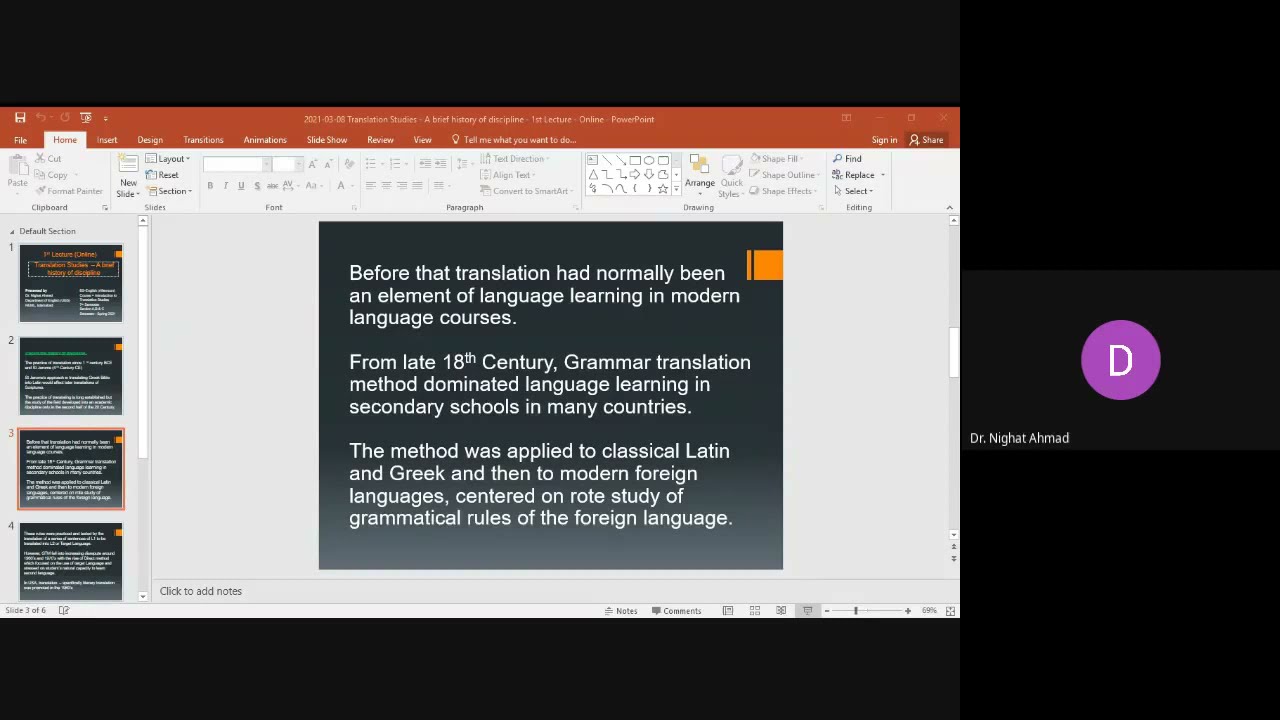Open the Animations ribbon tab
Image resolution: width=1280 pixels, height=720 pixels.
[265, 140]
